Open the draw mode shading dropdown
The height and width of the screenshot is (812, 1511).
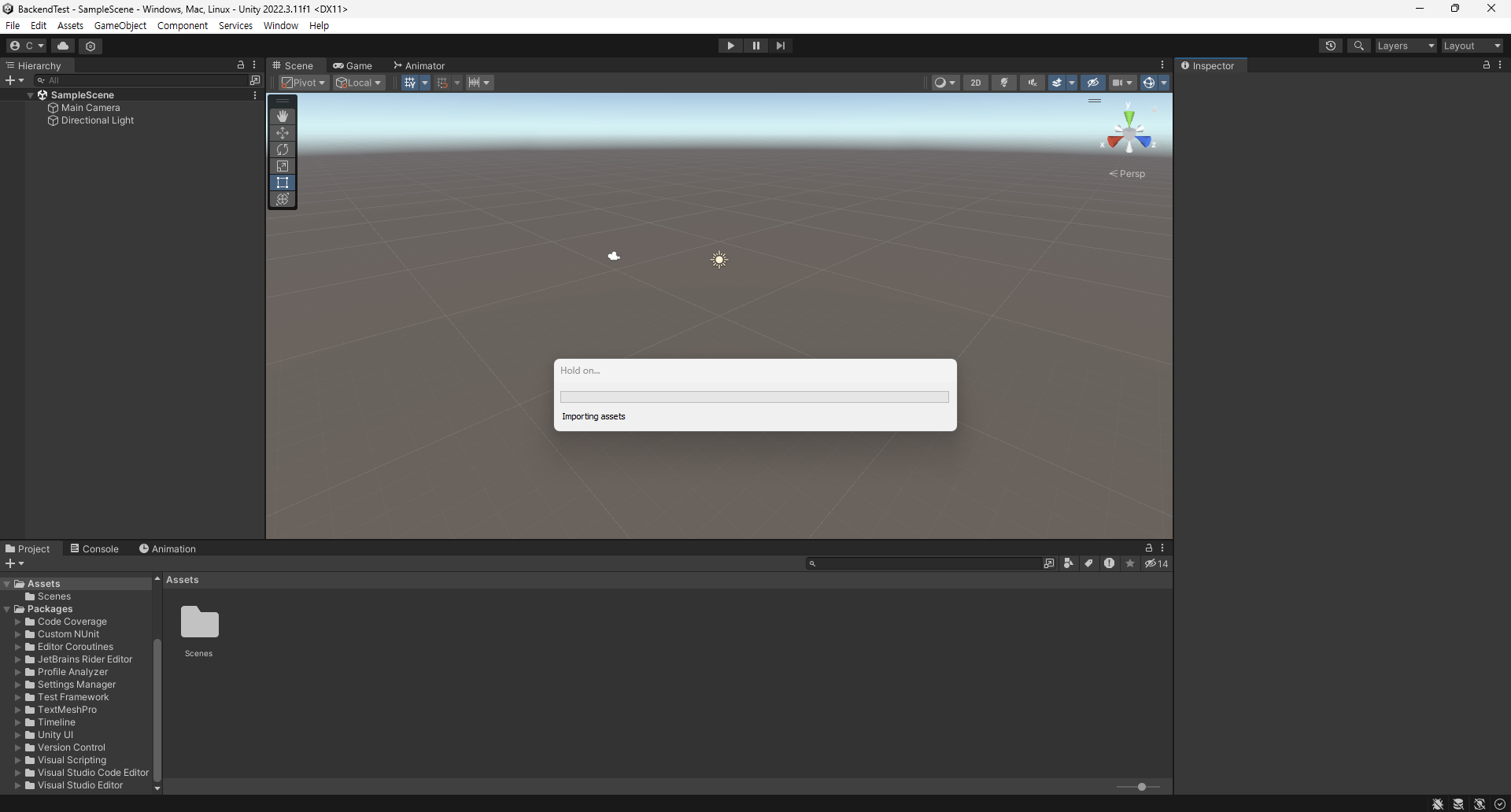(945, 83)
